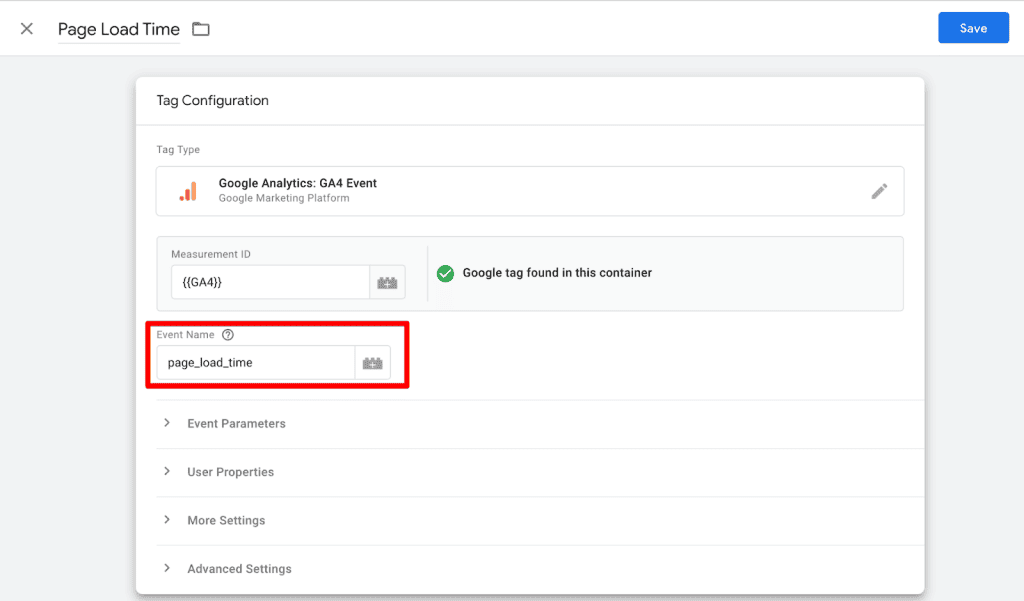Open variable picker next to Event Name field
Viewport: 1024px width, 601px height.
[372, 363]
